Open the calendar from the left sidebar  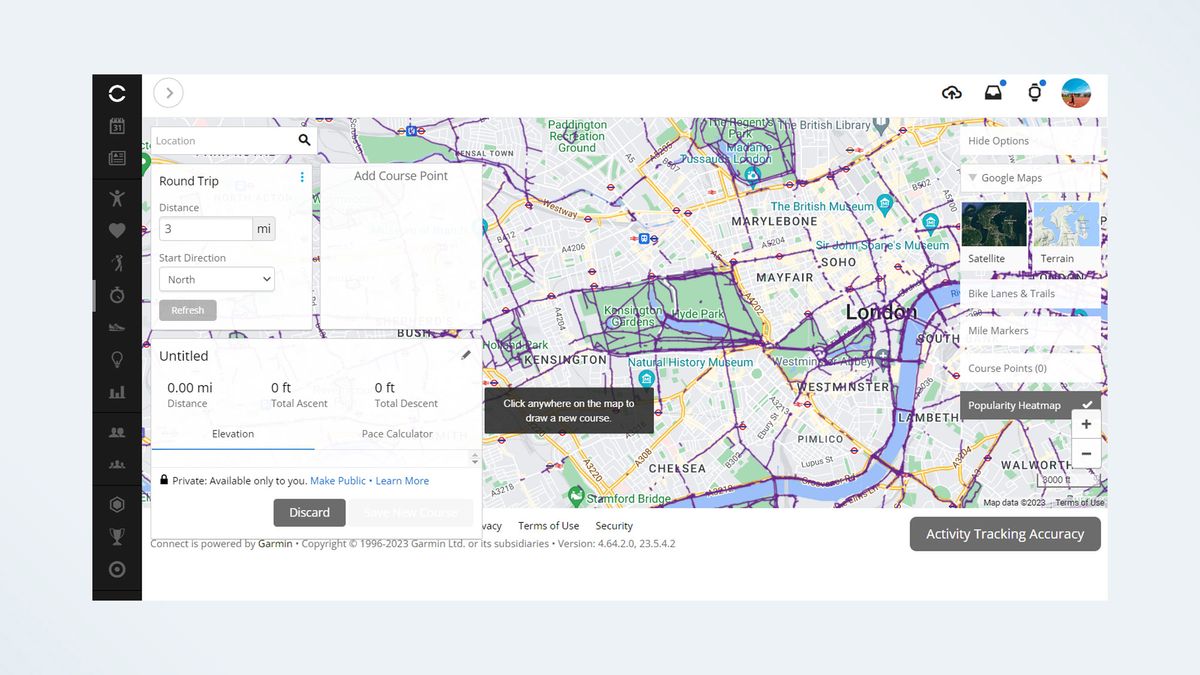pos(117,126)
